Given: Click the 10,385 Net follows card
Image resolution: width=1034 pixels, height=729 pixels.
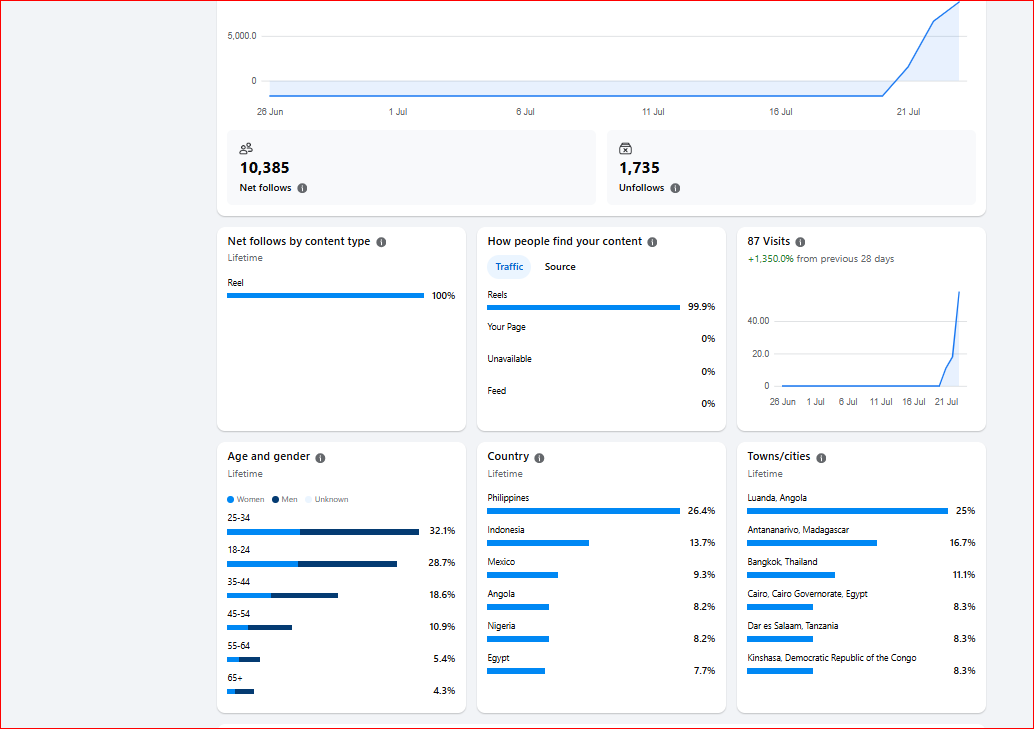Looking at the screenshot, I should pos(411,168).
